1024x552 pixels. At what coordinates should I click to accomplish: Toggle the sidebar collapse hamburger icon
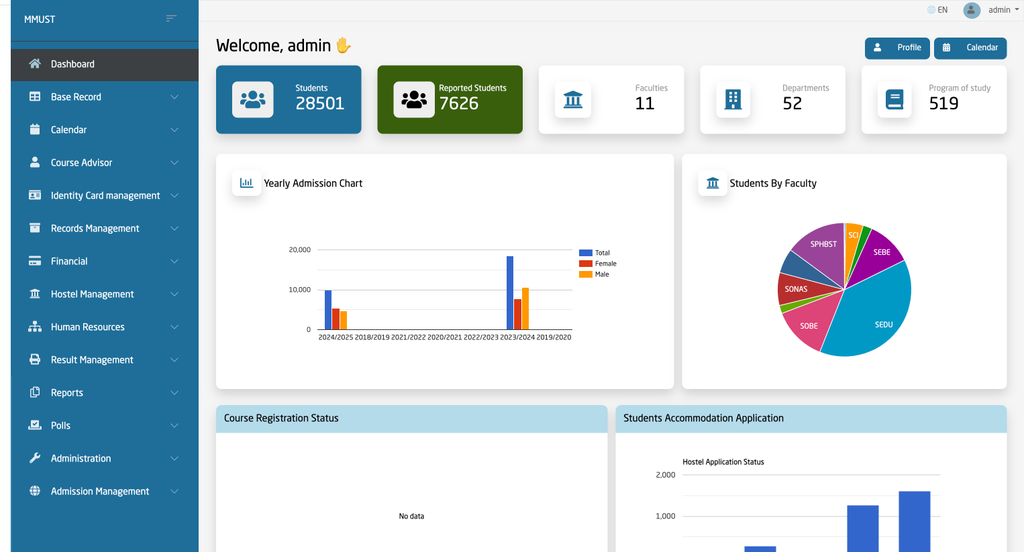point(171,18)
